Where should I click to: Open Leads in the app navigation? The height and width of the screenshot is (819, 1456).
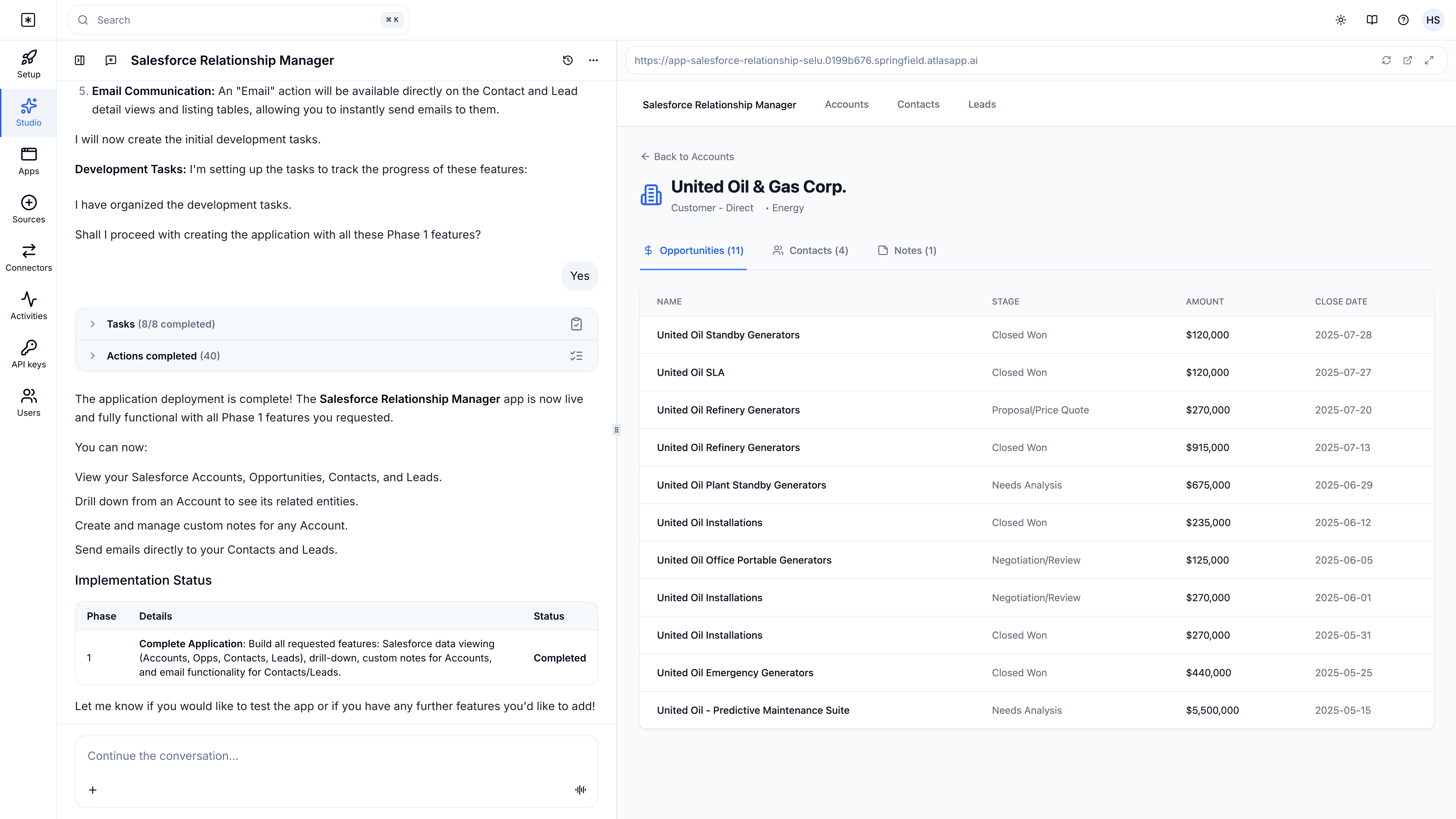pos(982,105)
